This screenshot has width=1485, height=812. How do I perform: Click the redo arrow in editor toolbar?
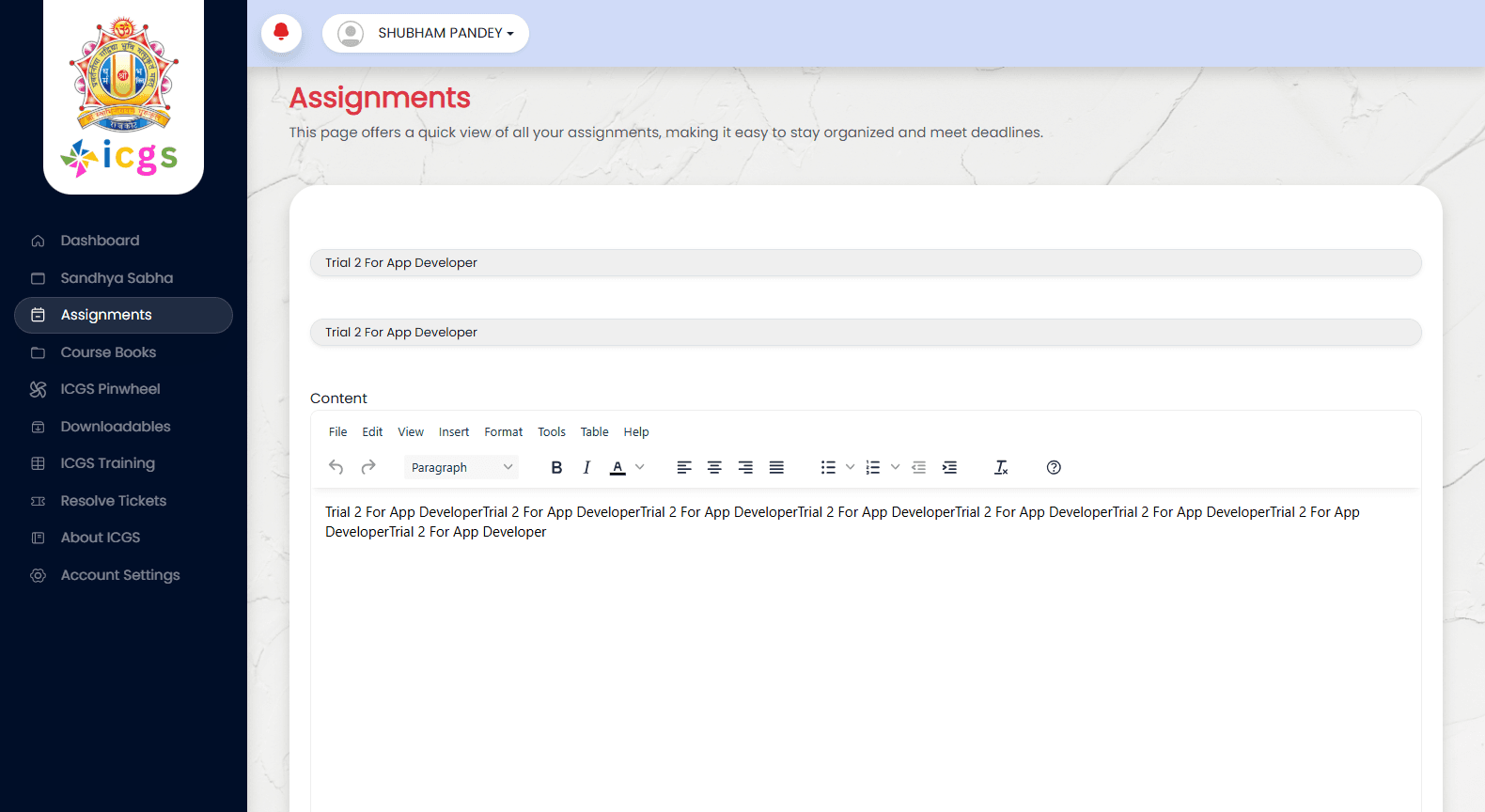[368, 467]
